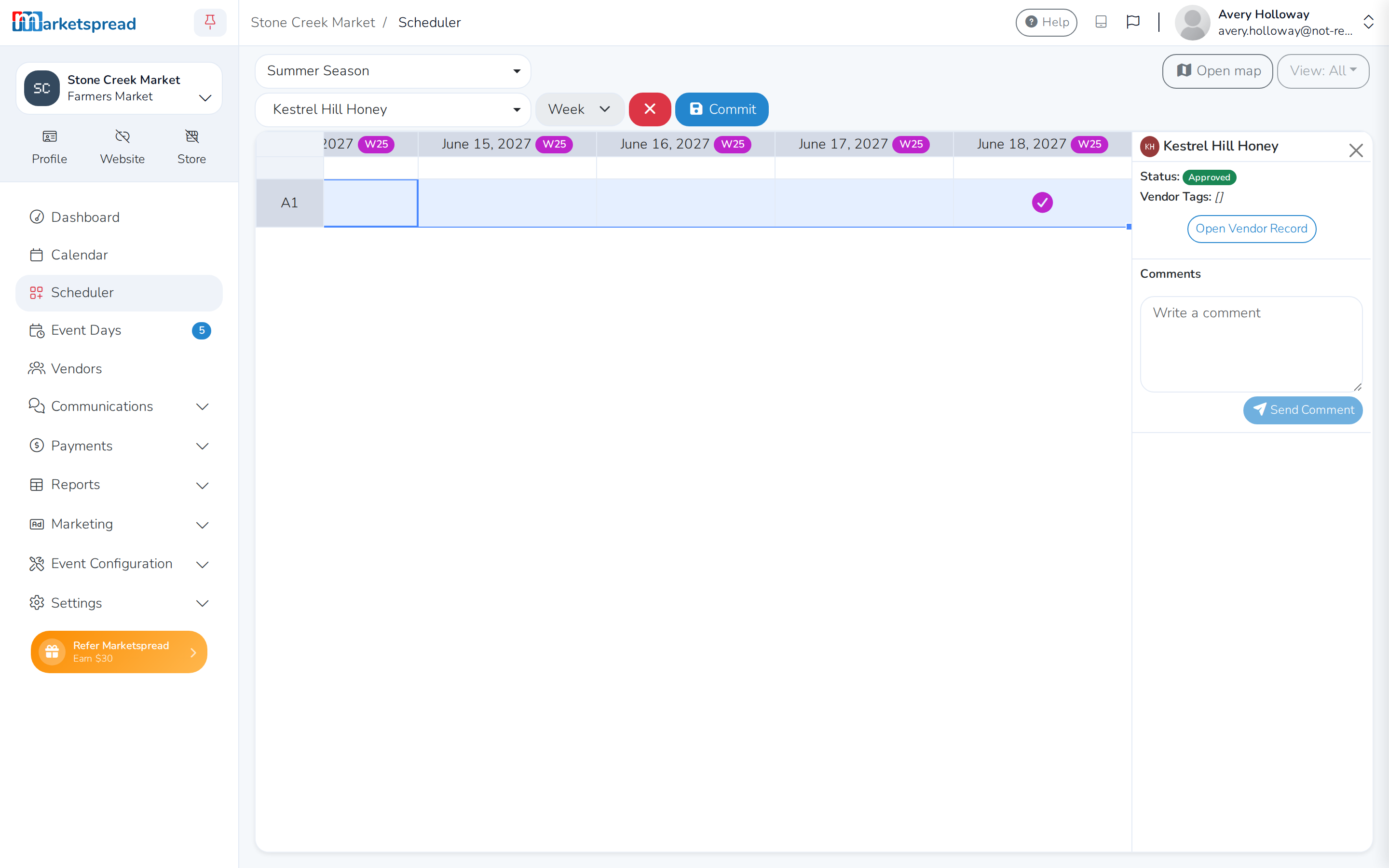Expand the Marketing menu
The height and width of the screenshot is (868, 1389).
tap(119, 525)
